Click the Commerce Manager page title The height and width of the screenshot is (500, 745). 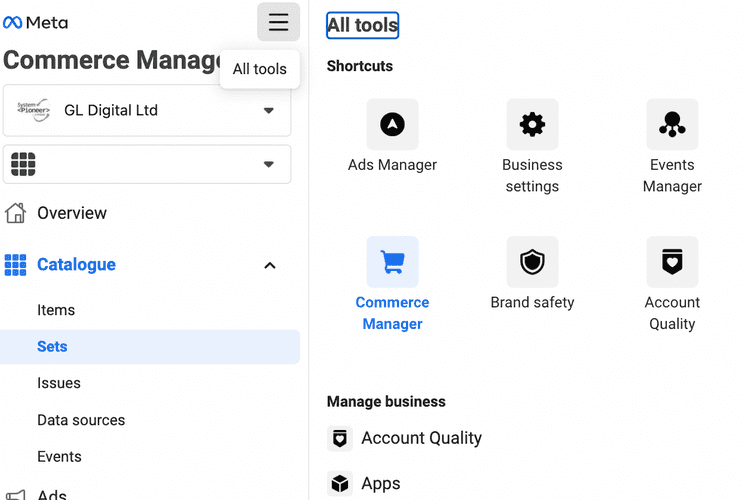click(x=112, y=60)
